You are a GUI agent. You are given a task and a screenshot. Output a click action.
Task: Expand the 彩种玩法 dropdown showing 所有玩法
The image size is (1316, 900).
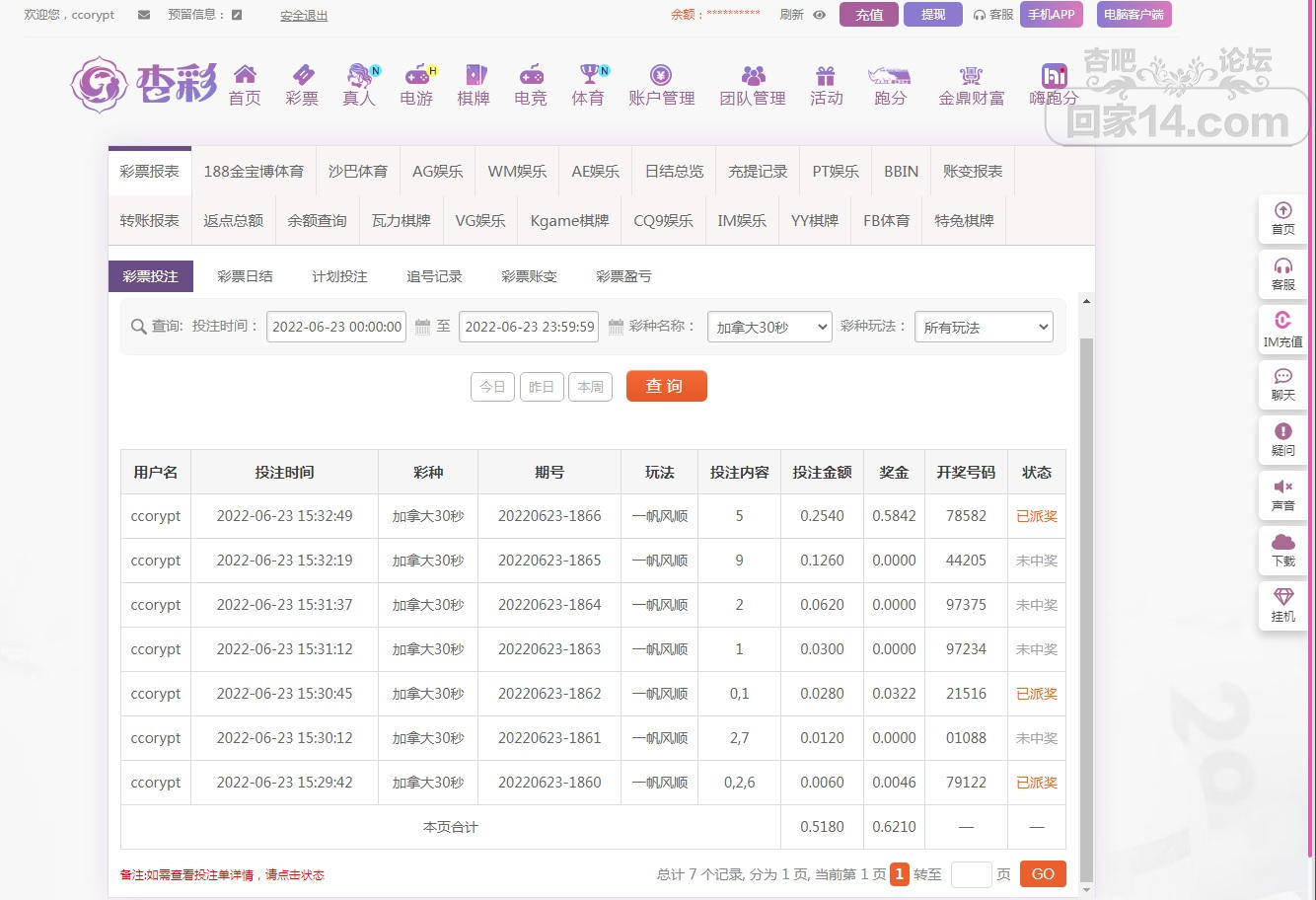[x=984, y=328]
